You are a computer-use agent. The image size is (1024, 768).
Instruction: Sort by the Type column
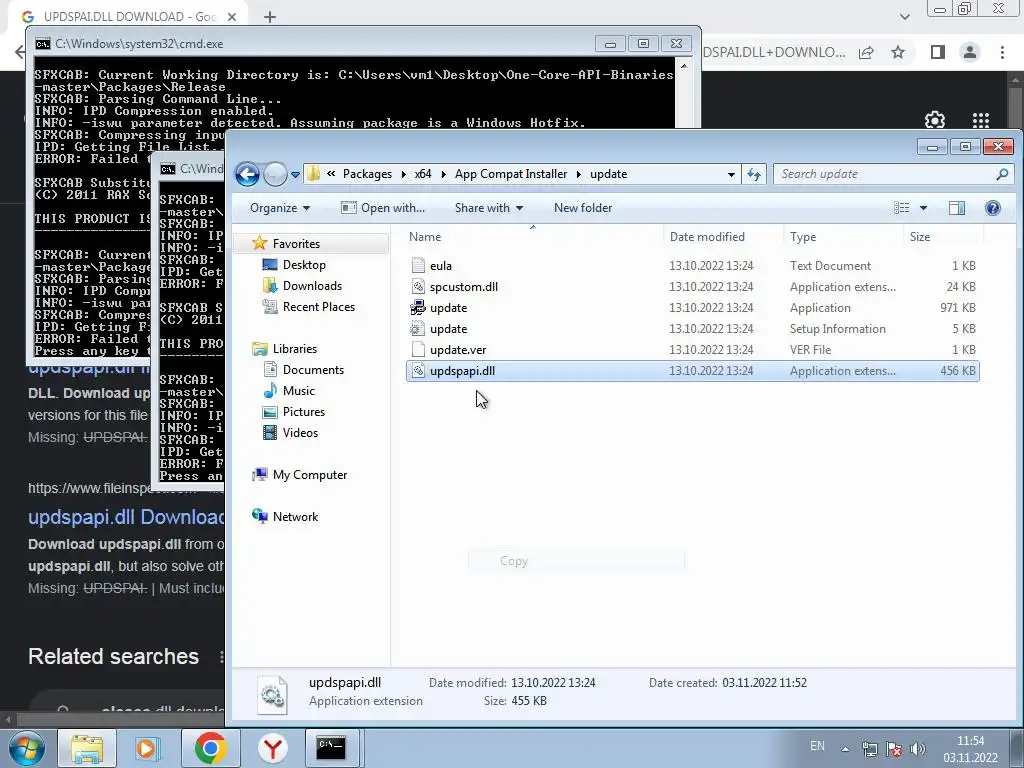click(x=843, y=237)
